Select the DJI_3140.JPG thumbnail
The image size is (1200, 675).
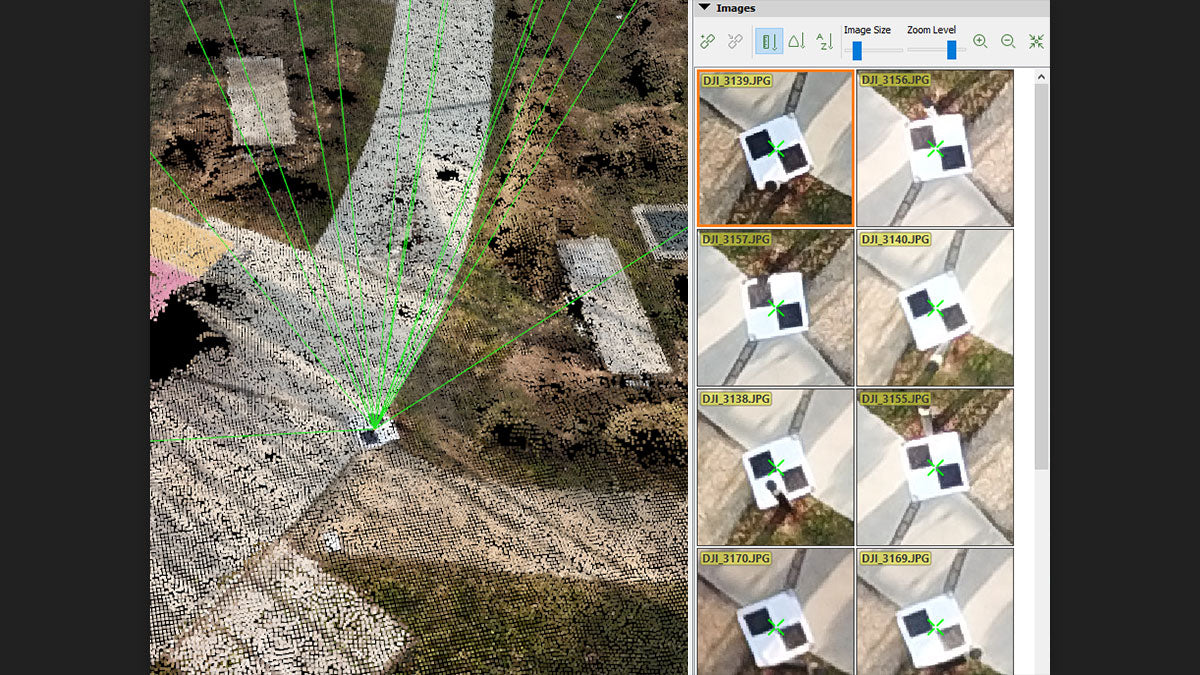coord(935,308)
